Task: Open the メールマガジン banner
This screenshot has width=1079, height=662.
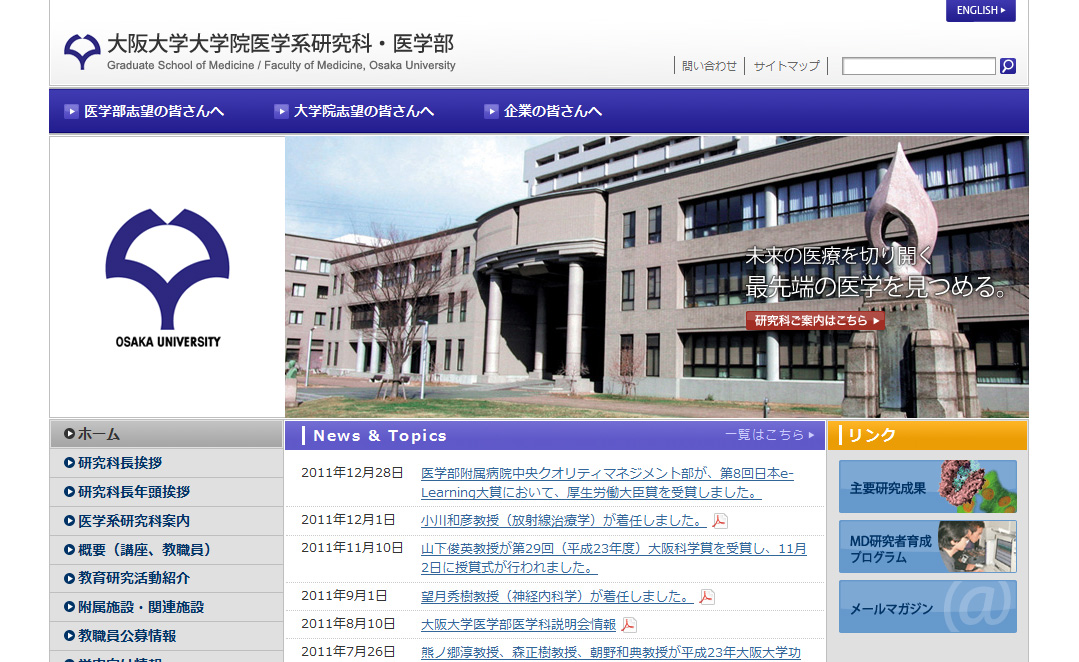Action: pyautogui.click(x=927, y=607)
